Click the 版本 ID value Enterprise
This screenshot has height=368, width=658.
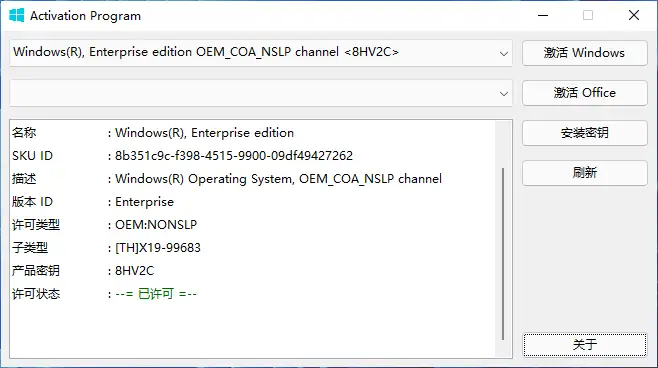coord(144,202)
